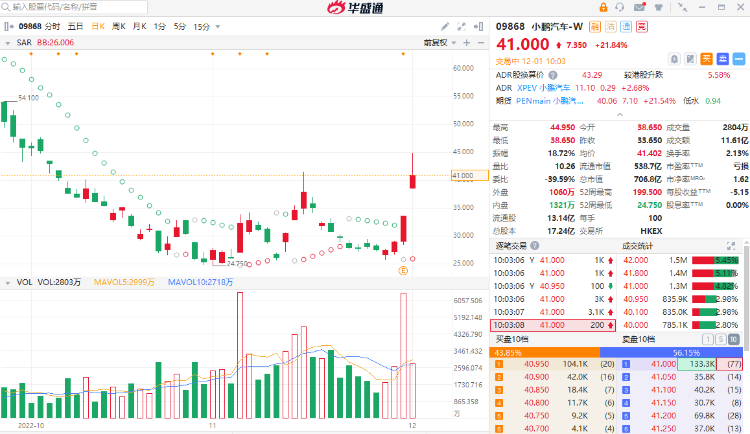Image resolution: width=750 pixels, height=434 pixels.
Task: Switch to 分时 intraday chart tab
Action: tap(52, 27)
